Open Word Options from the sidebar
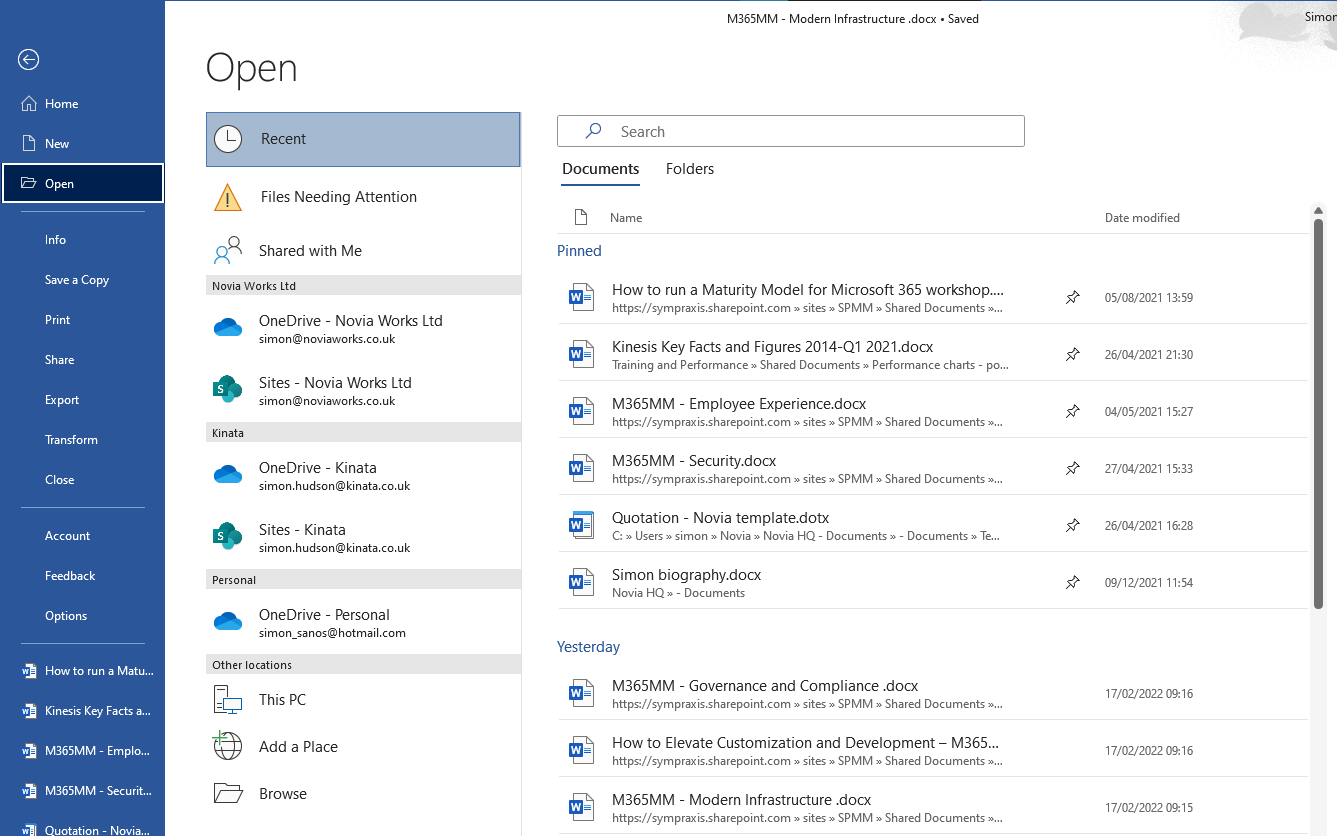 coord(65,615)
